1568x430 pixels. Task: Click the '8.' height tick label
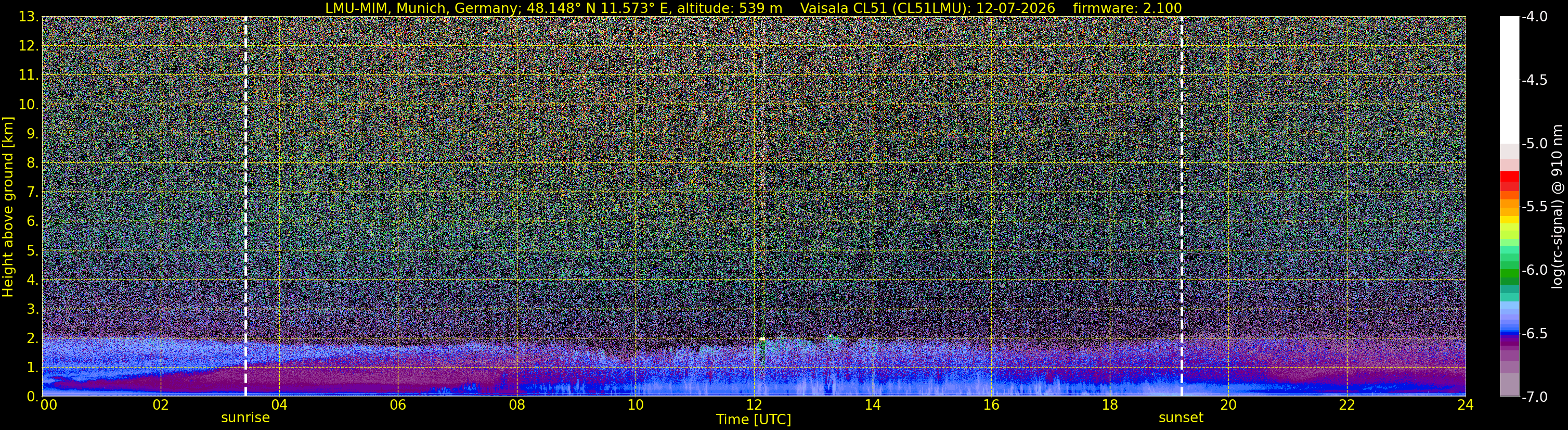coord(32,162)
